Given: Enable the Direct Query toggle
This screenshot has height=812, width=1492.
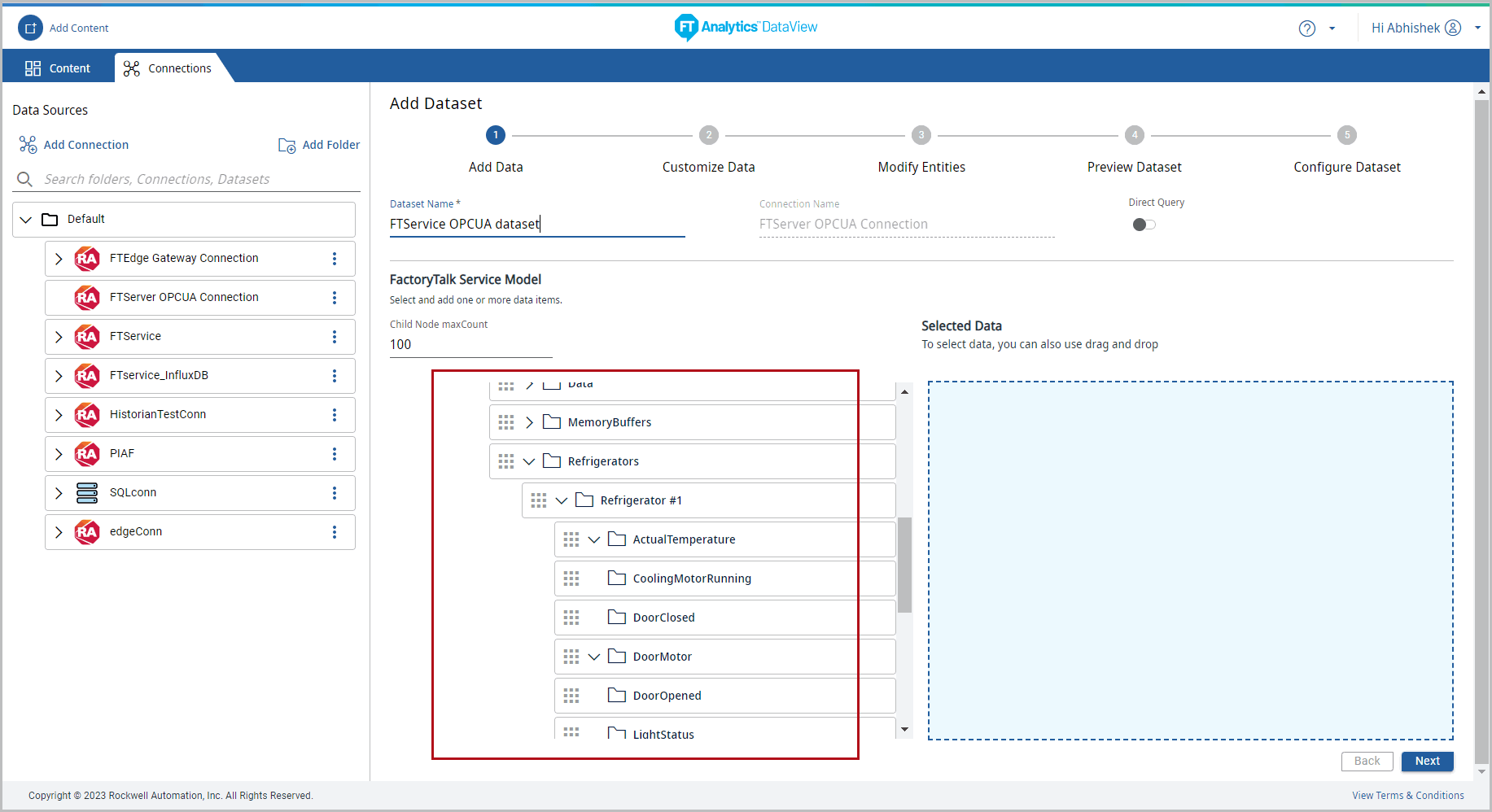Looking at the screenshot, I should 1144,225.
